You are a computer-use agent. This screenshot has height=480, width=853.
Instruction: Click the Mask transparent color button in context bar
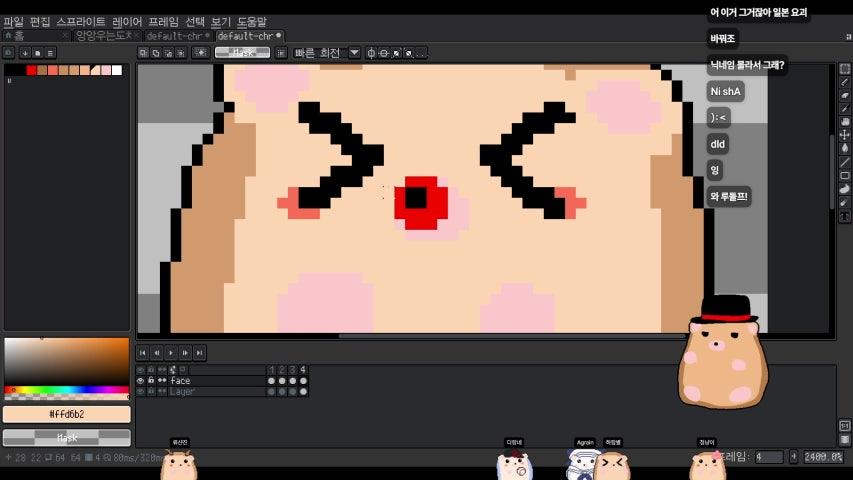(243, 53)
